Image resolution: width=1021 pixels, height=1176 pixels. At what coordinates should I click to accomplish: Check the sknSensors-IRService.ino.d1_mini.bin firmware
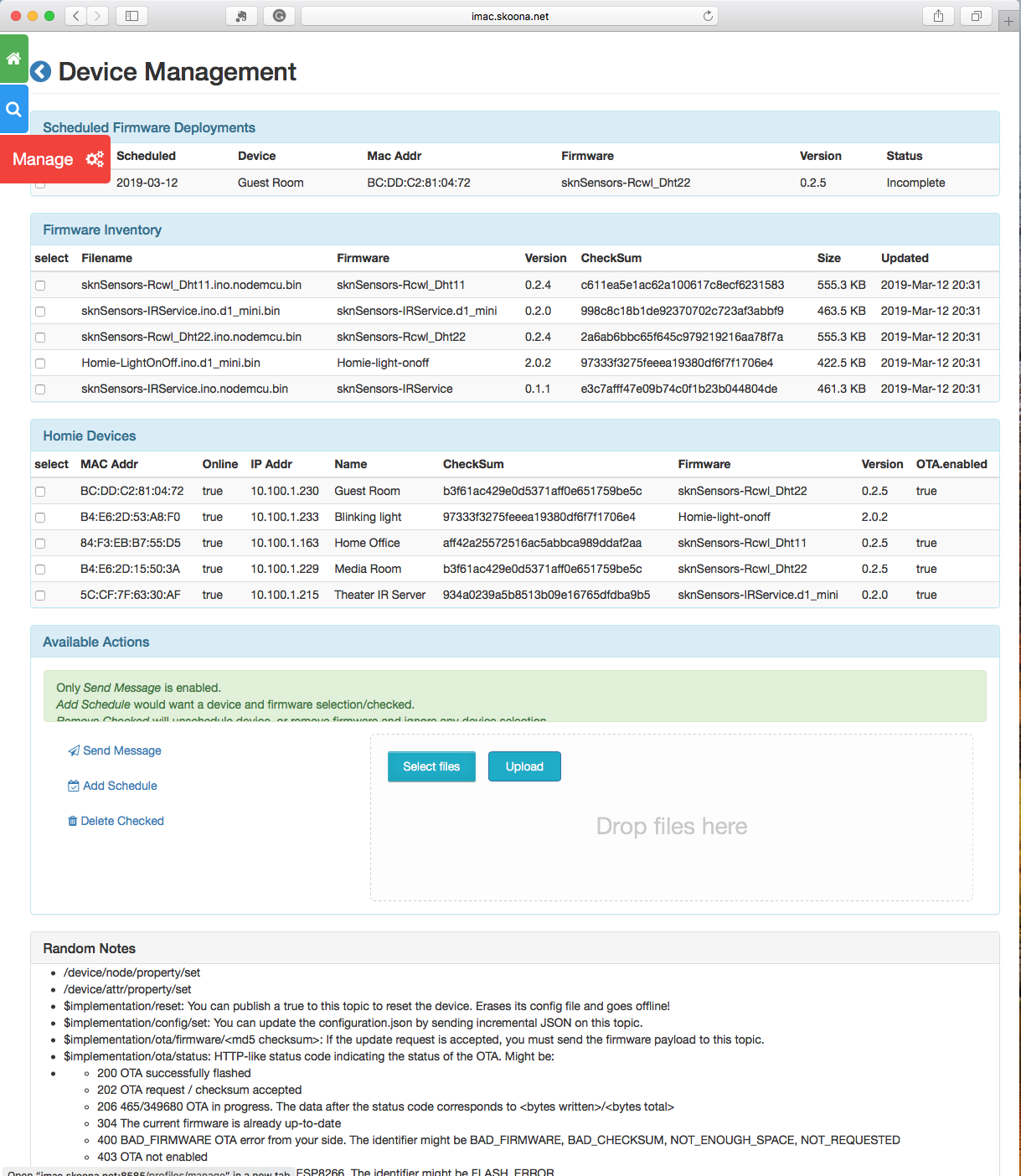pyautogui.click(x=40, y=312)
